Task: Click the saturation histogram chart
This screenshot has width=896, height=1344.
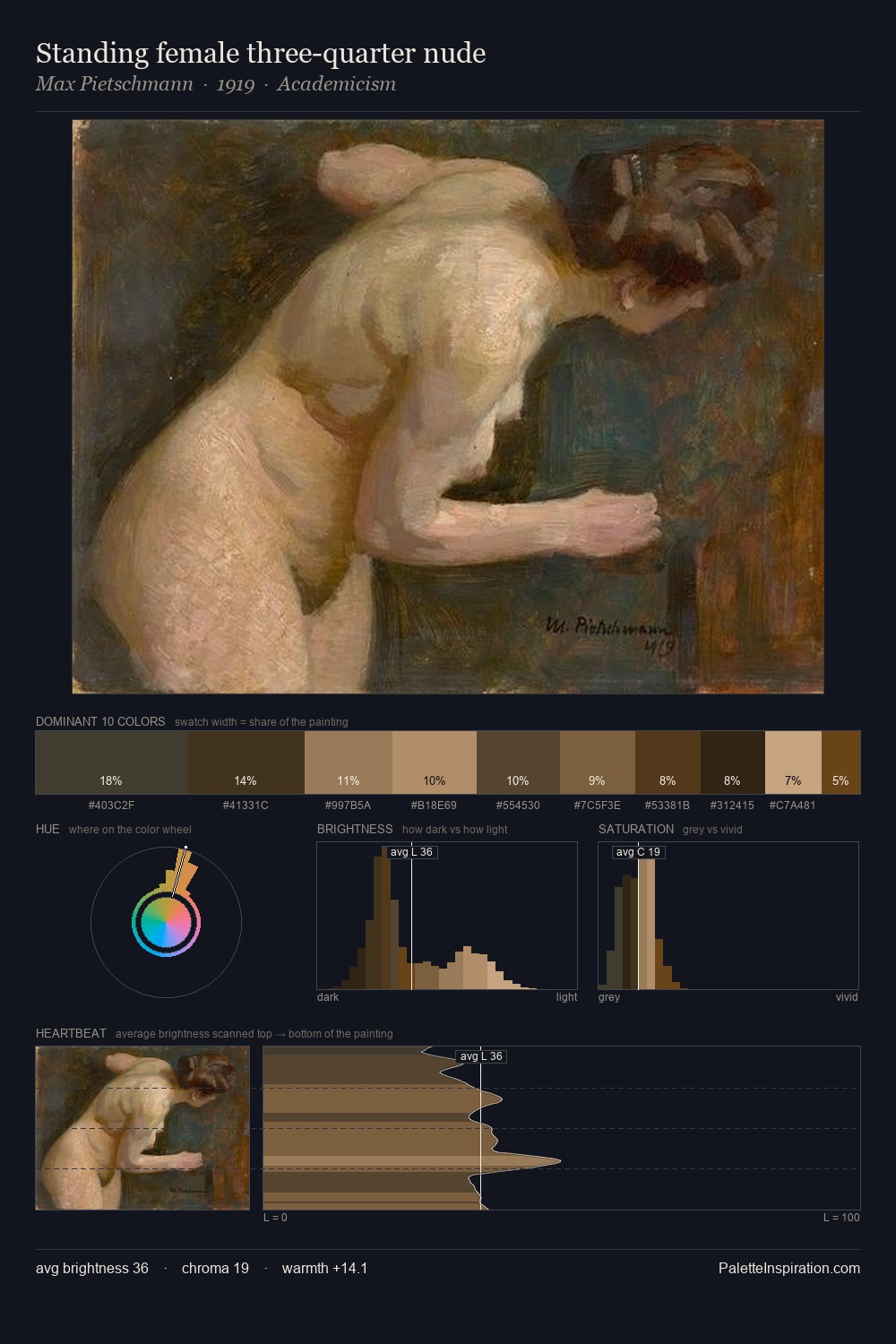Action: coord(728,916)
